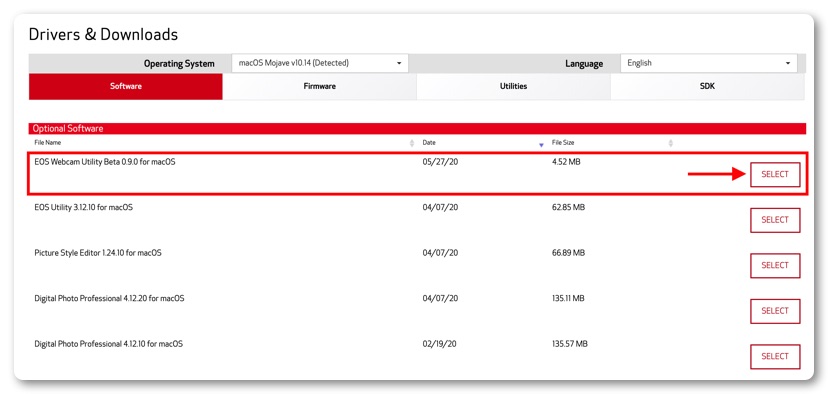Open the Operating System dropdown
Image resolution: width=828 pixels, height=394 pixels.
click(320, 63)
